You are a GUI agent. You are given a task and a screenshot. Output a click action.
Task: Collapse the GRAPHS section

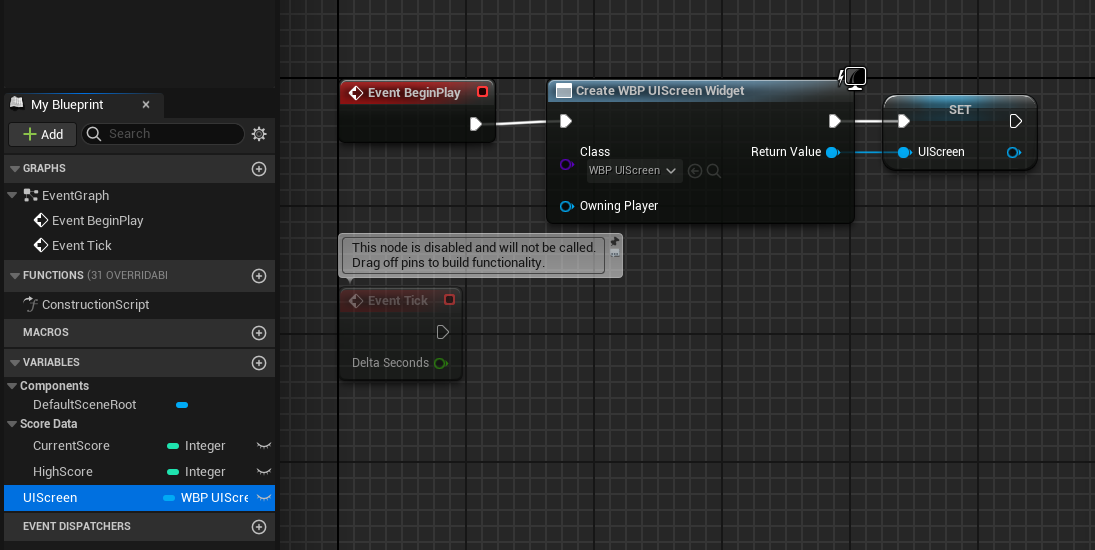point(15,169)
